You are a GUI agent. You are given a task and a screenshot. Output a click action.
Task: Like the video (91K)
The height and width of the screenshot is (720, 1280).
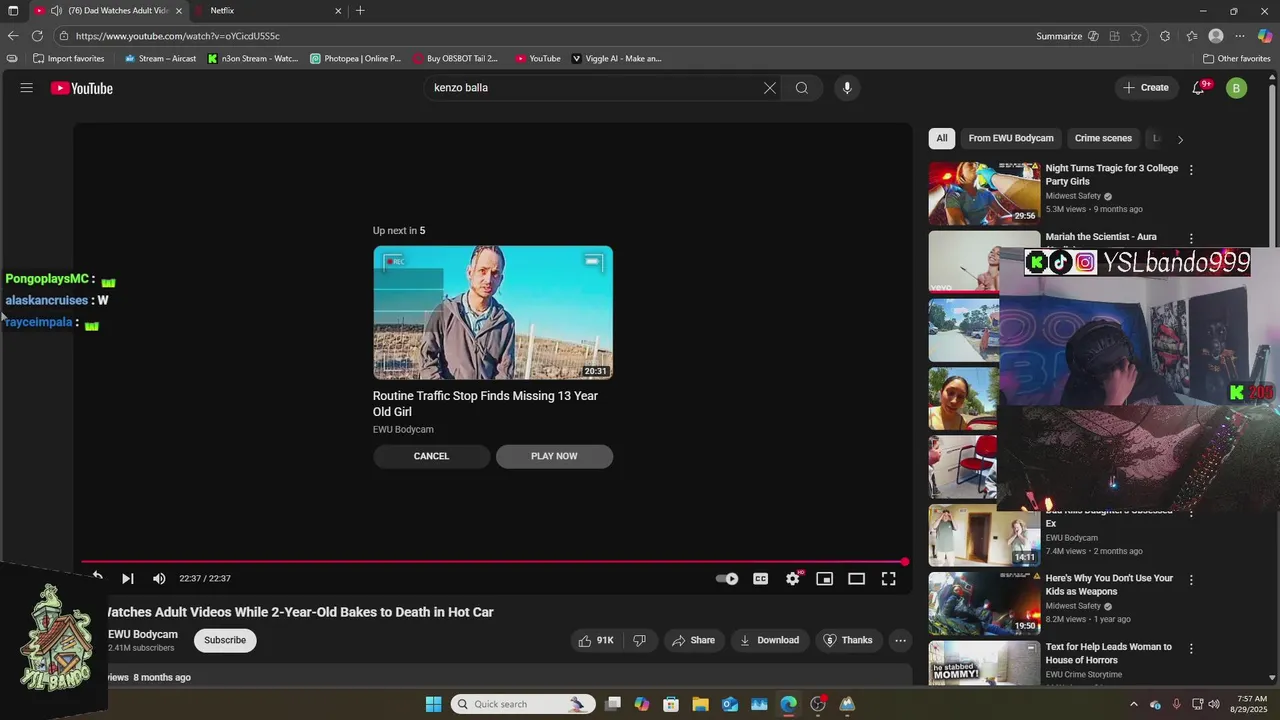[x=596, y=640]
